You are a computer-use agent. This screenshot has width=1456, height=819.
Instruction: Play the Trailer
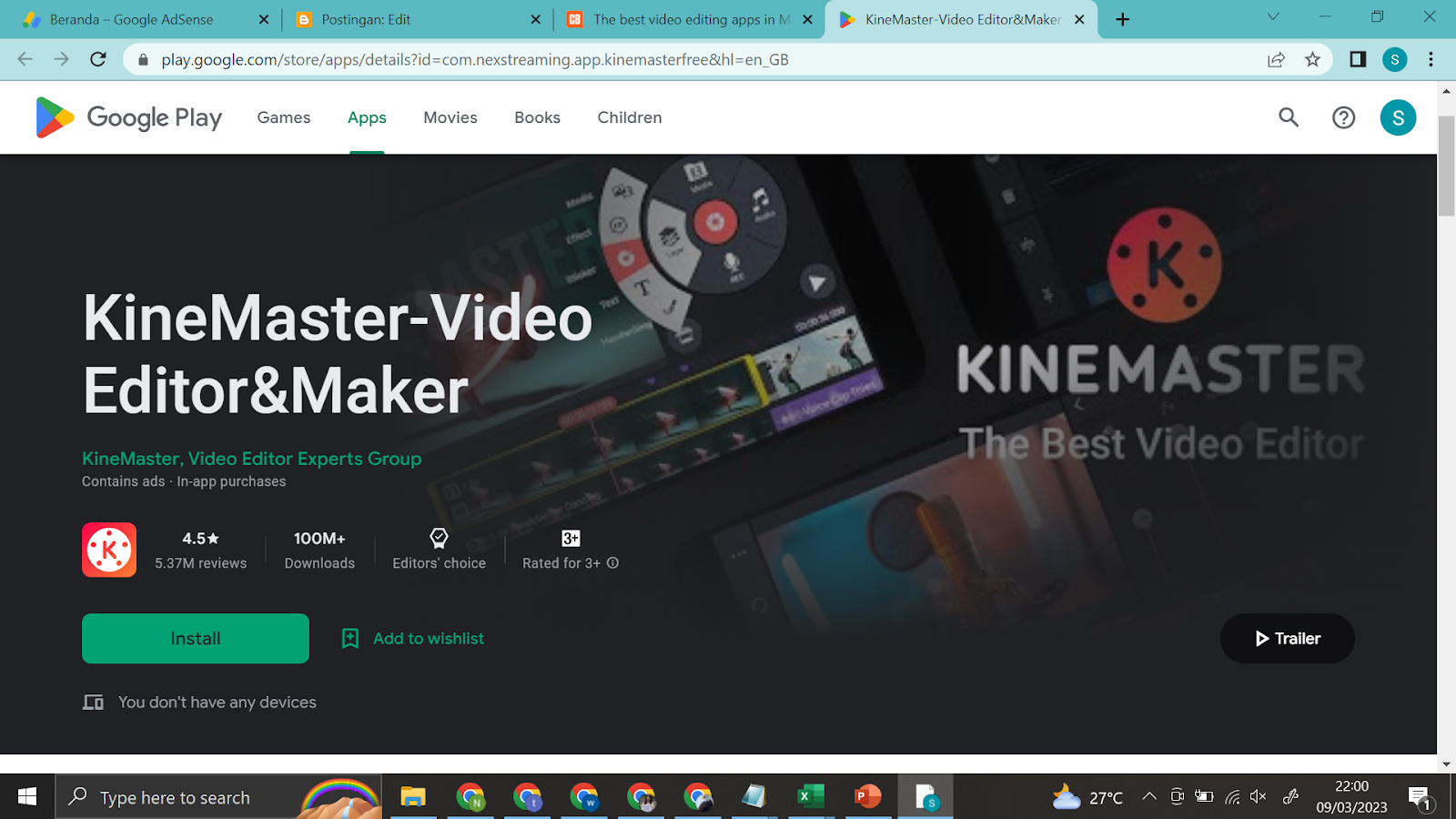pos(1287,639)
